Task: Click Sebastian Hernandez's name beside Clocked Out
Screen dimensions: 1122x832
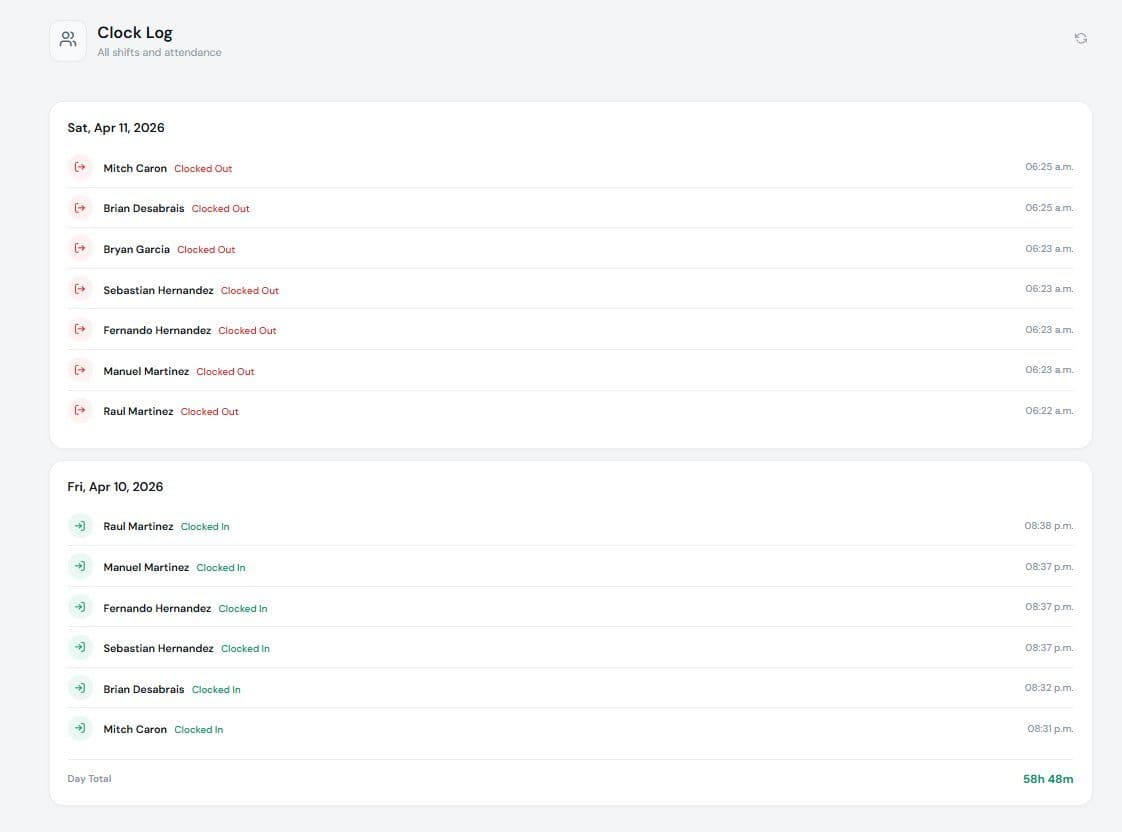Action: [158, 290]
